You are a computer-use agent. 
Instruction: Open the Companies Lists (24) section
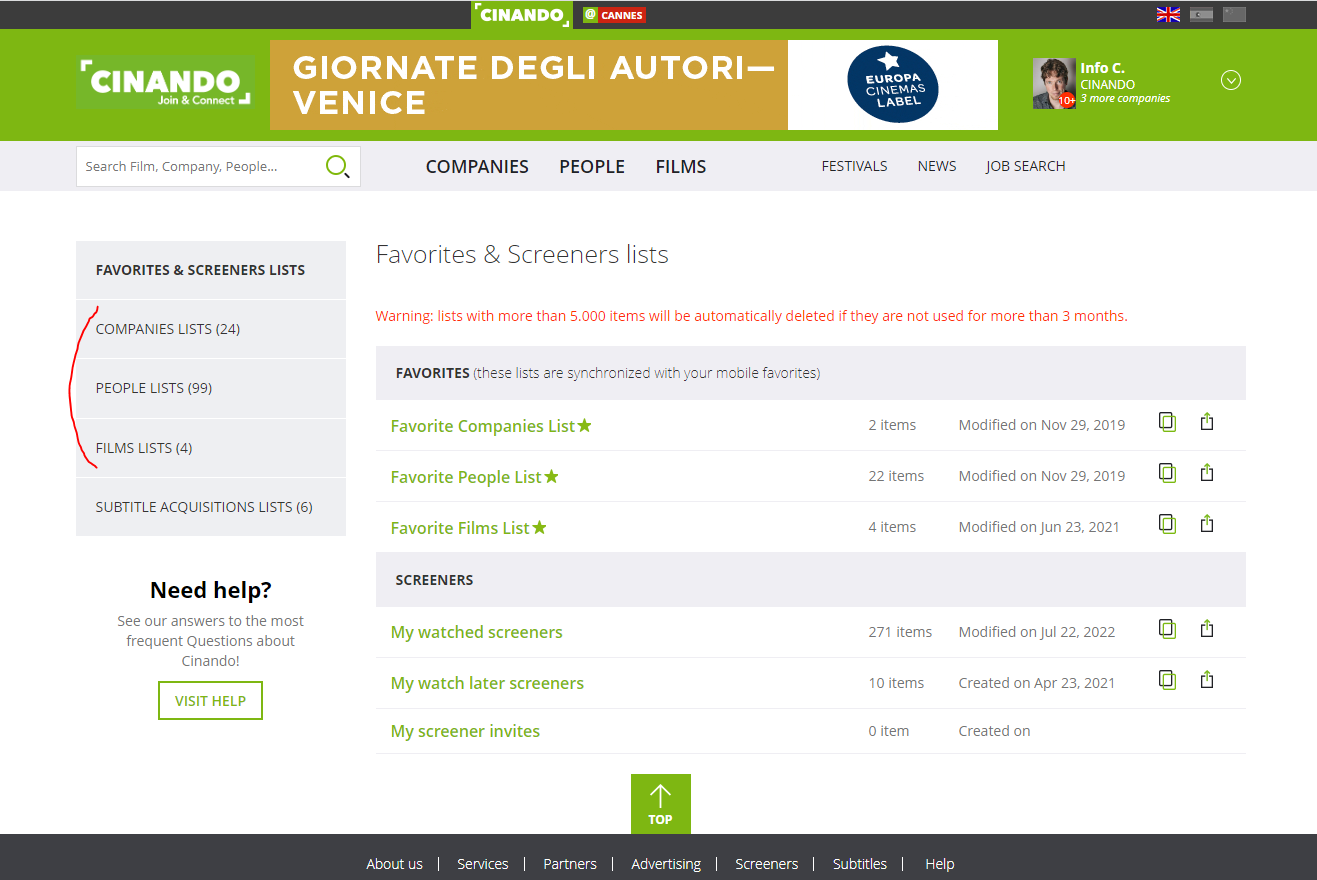(168, 329)
